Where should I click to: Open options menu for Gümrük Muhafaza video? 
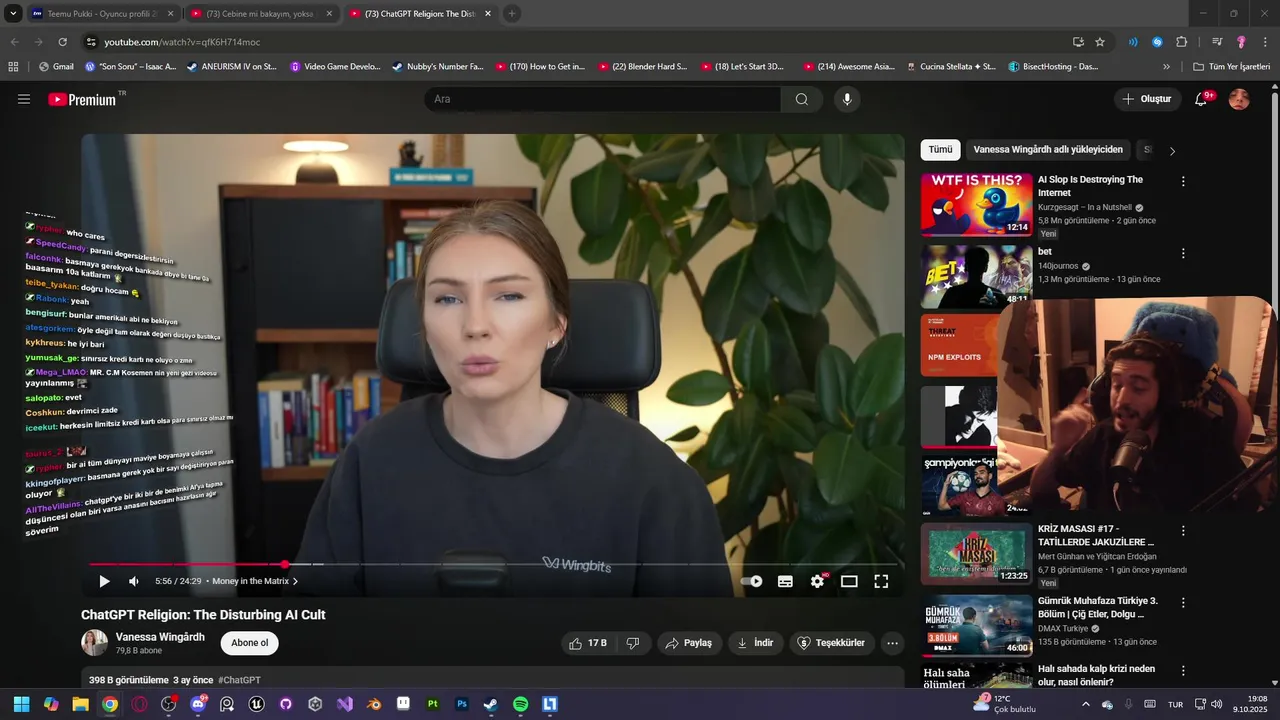click(1183, 603)
